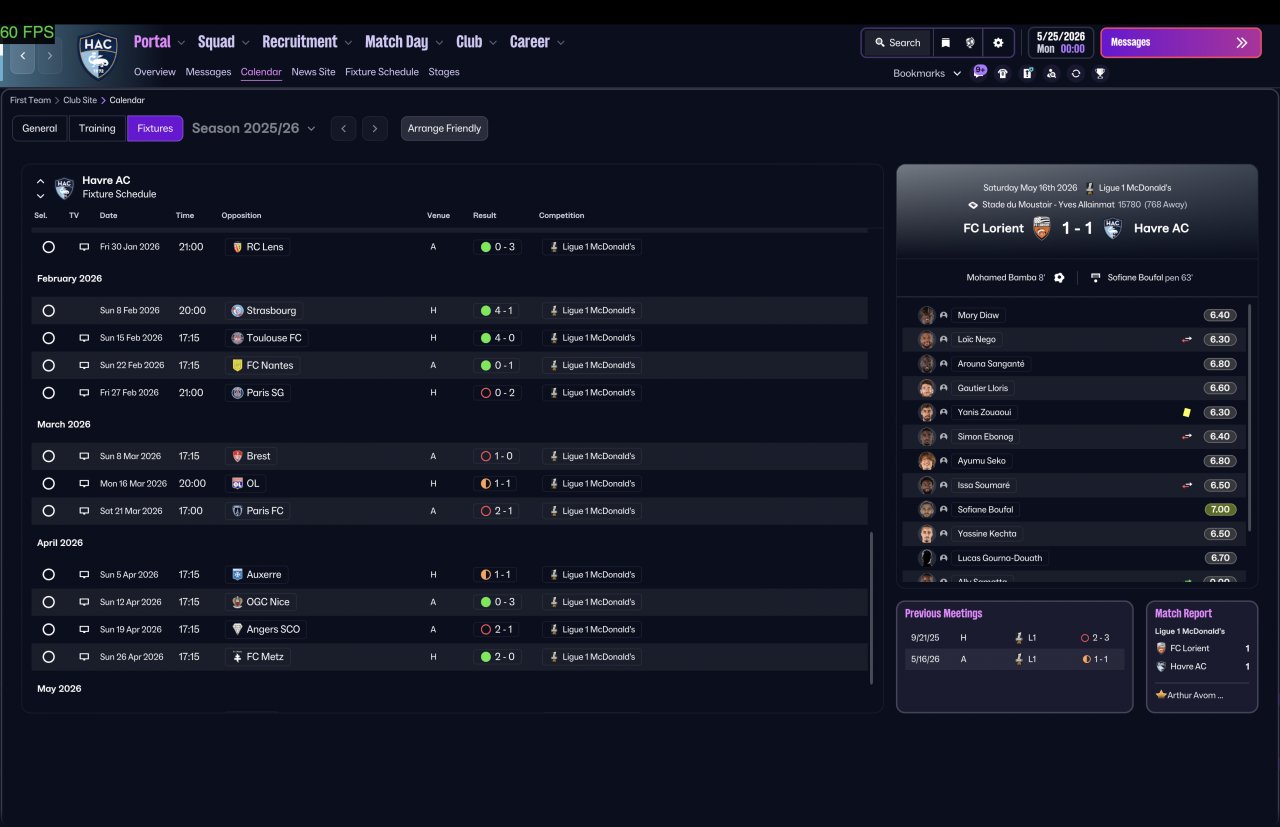Click the stadium icon before Stade du Moustoir

click(973, 205)
